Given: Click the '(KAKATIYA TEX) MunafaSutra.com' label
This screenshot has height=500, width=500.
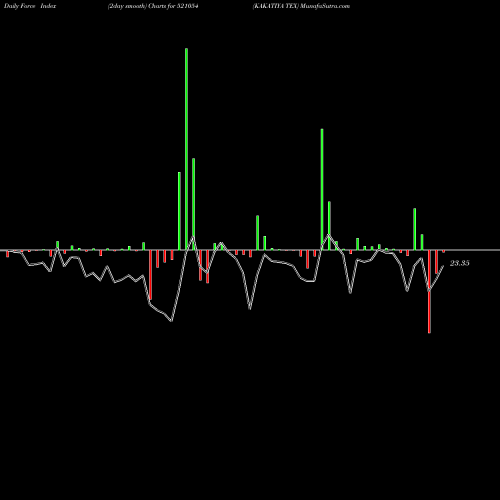Looking at the screenshot, I should point(301,6).
